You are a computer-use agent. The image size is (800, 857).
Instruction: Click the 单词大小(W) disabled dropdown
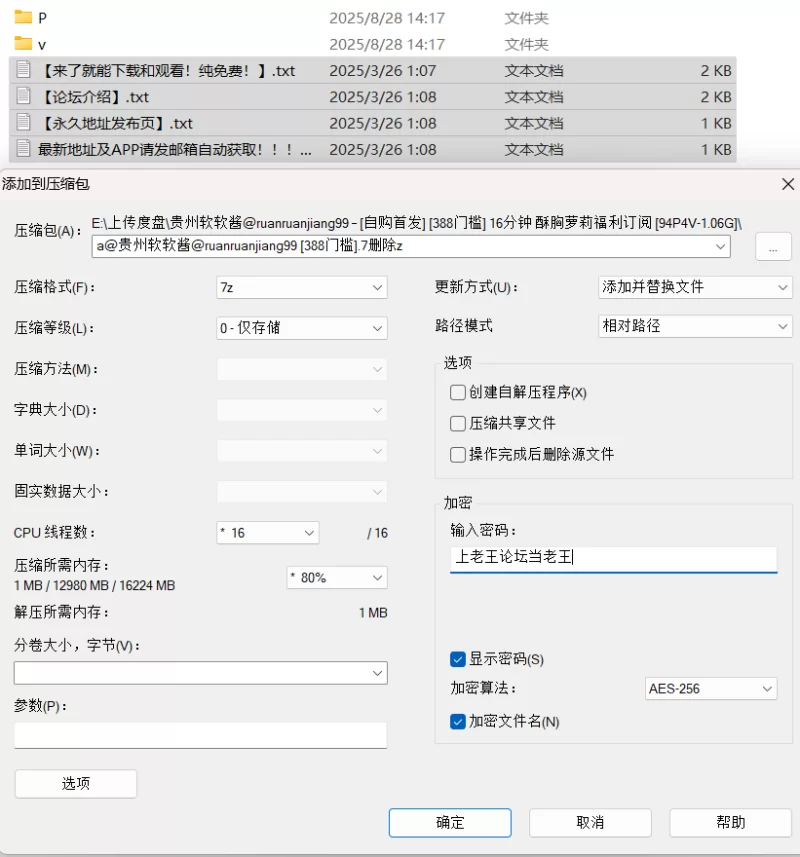(302, 451)
